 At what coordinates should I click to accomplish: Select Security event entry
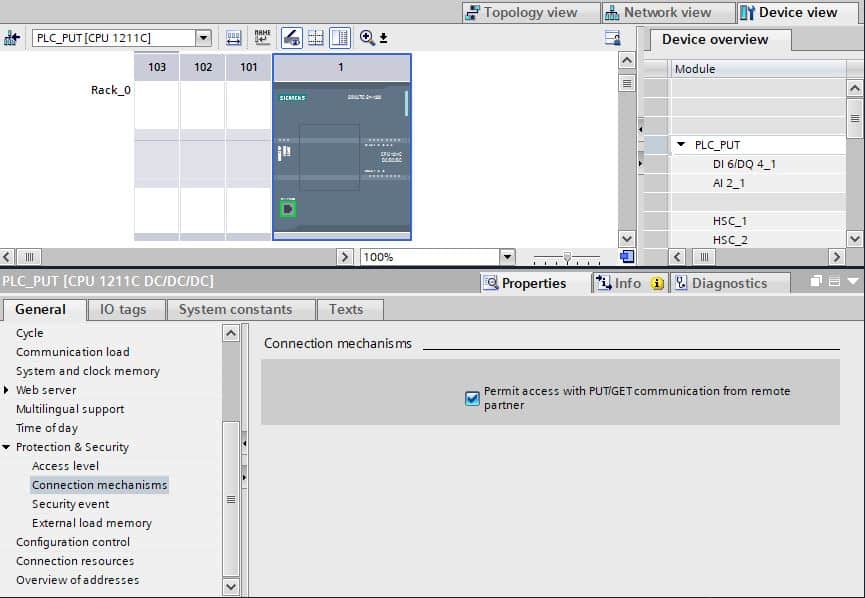(x=71, y=504)
